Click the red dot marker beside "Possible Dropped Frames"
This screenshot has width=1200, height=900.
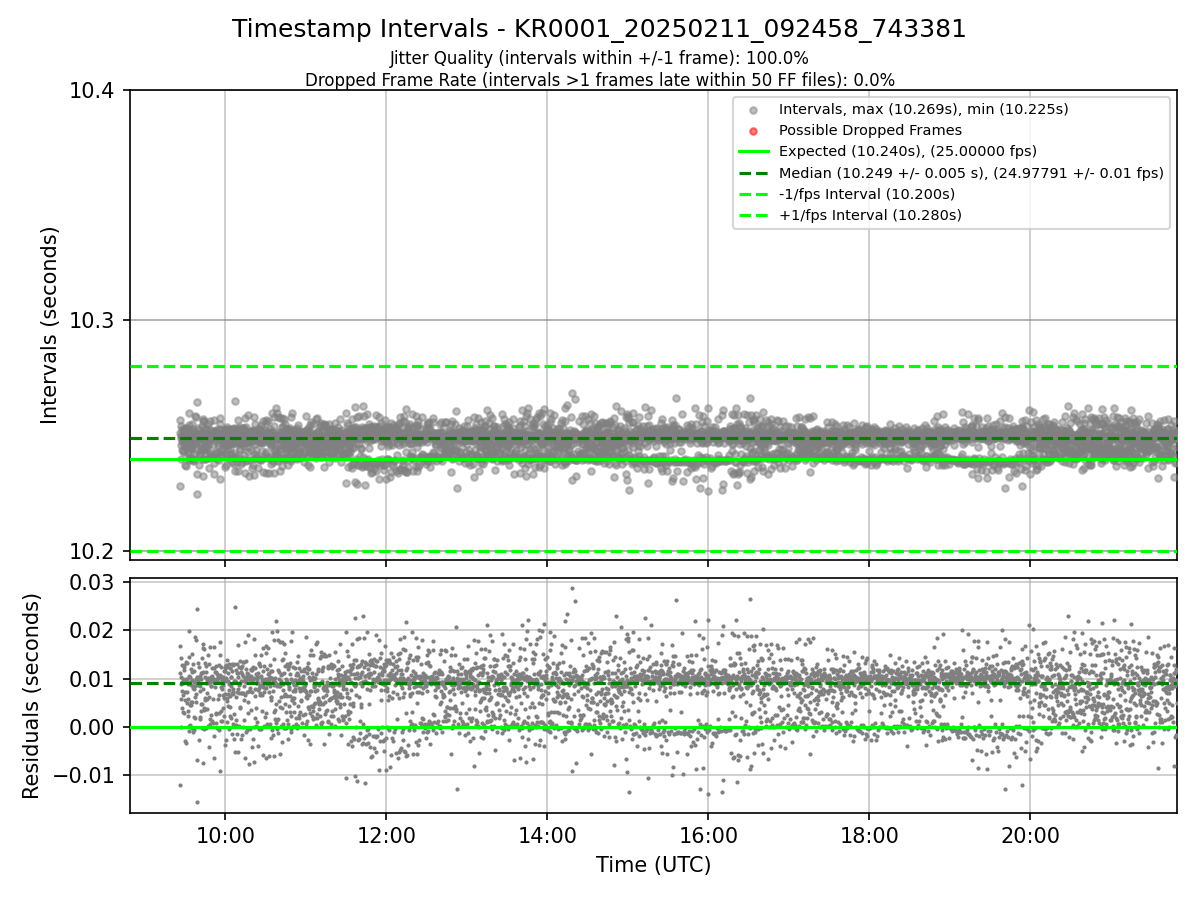754,130
